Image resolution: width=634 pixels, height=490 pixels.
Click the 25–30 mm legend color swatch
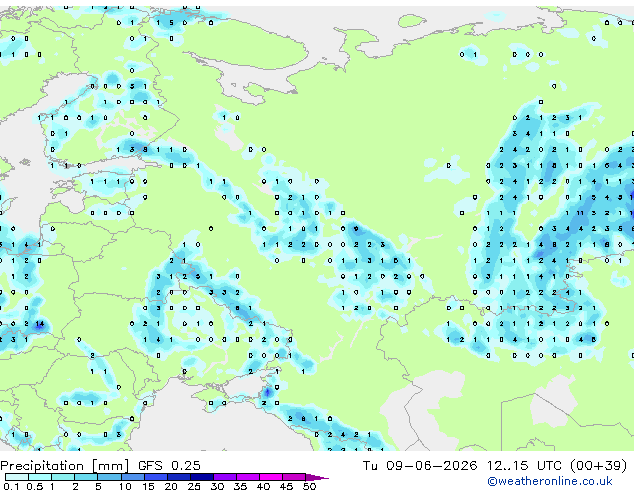[x=202, y=477]
